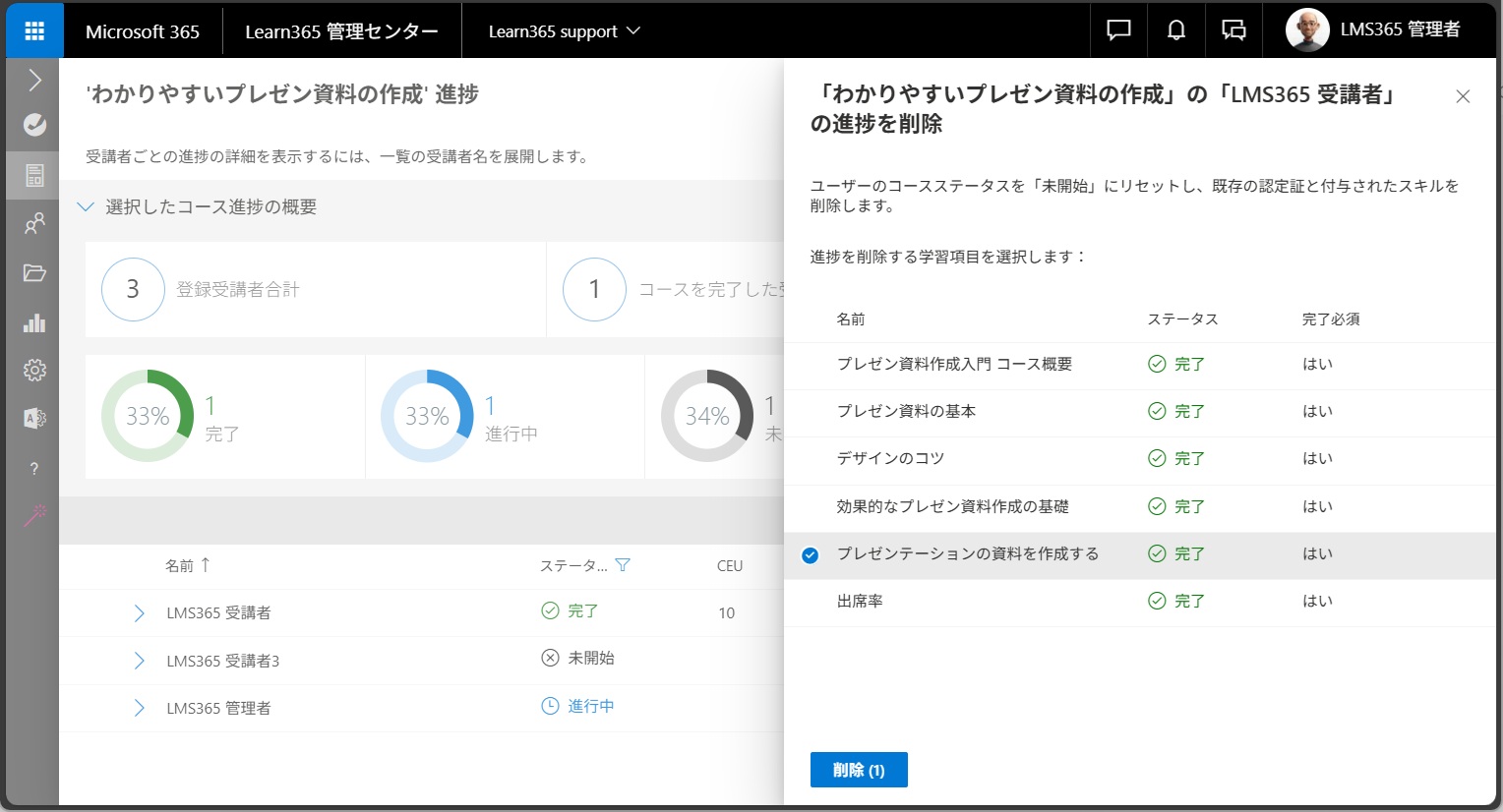
Task: Open the folder icon in the sidebar
Action: [34, 273]
